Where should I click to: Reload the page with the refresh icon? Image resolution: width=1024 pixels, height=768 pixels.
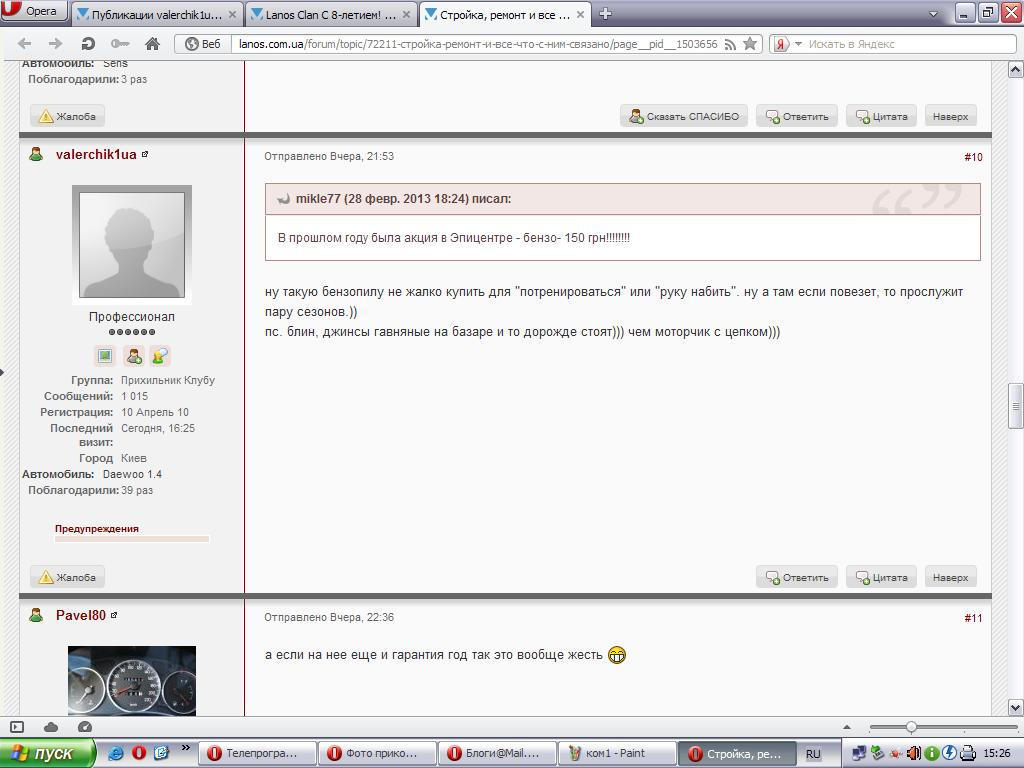click(x=88, y=44)
